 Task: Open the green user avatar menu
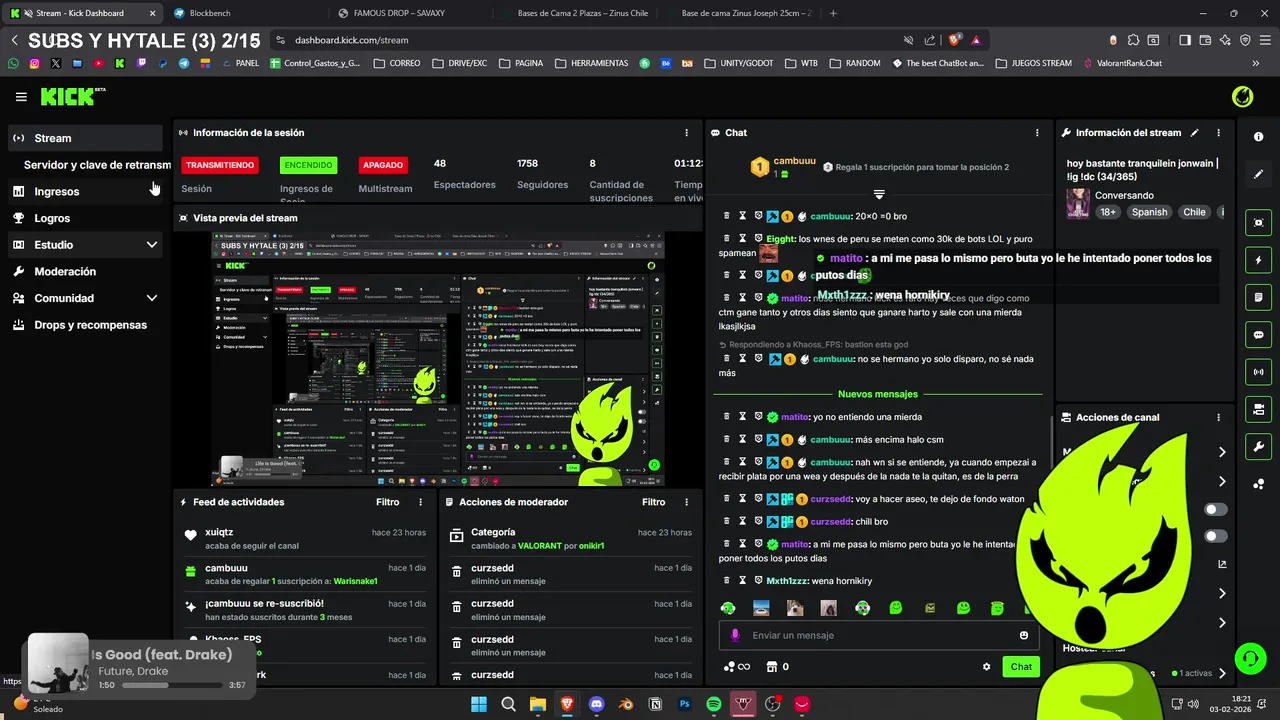click(1242, 97)
